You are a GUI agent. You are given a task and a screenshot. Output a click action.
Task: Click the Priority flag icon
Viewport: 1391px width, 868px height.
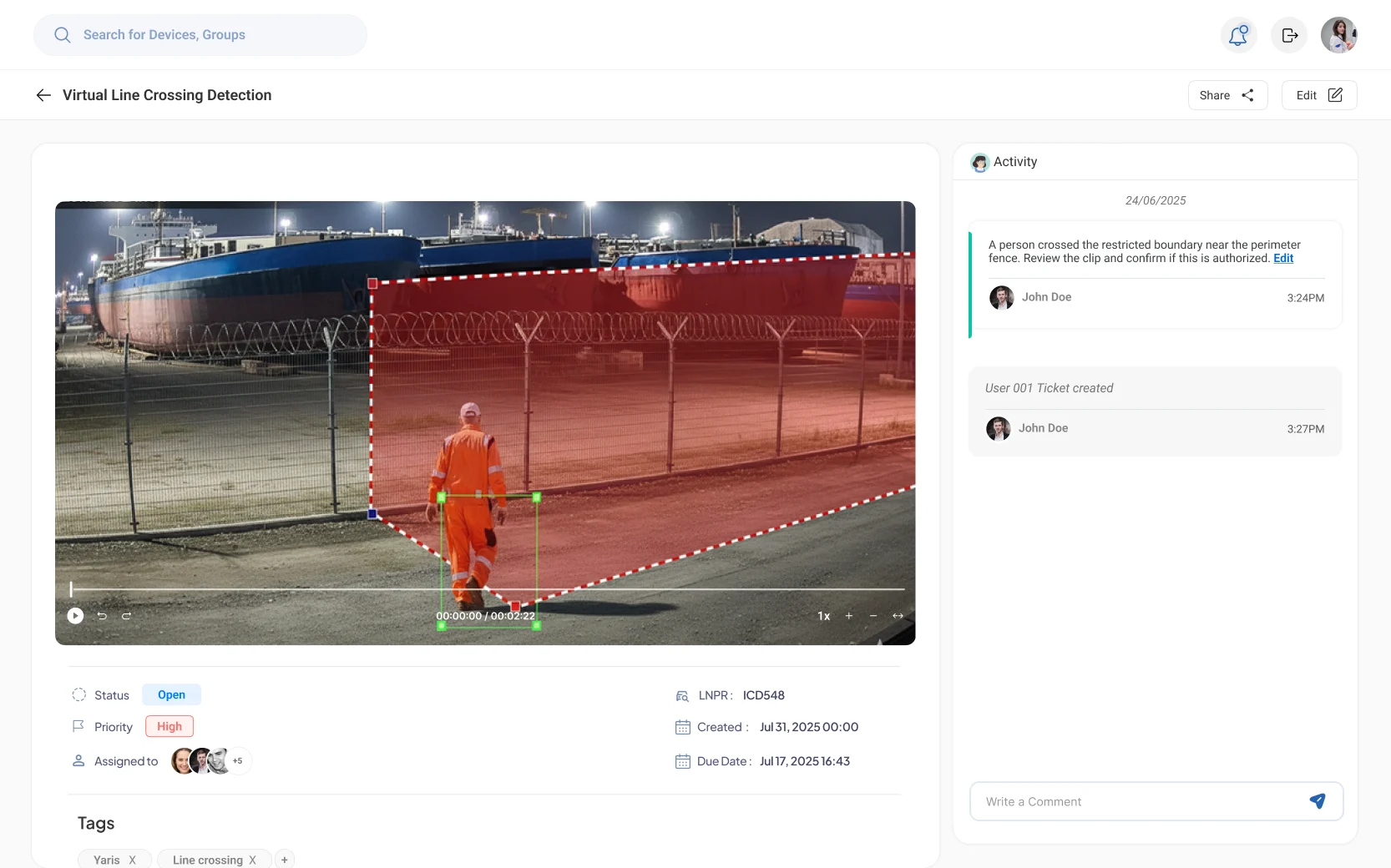click(78, 726)
